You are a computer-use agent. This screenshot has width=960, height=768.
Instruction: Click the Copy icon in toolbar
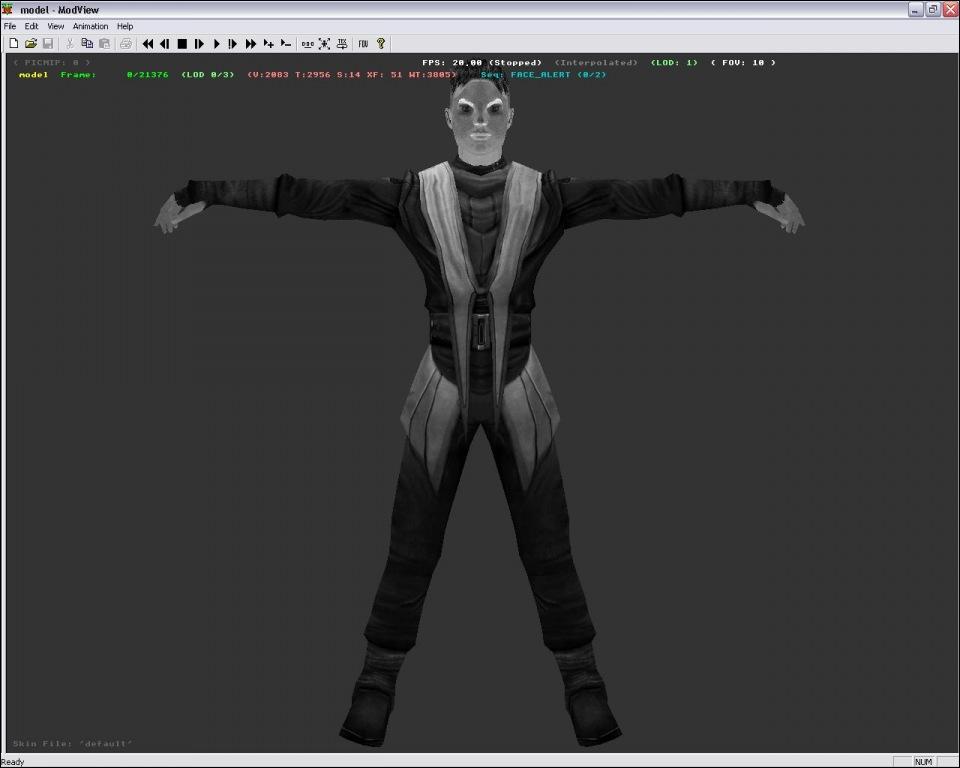(x=87, y=44)
